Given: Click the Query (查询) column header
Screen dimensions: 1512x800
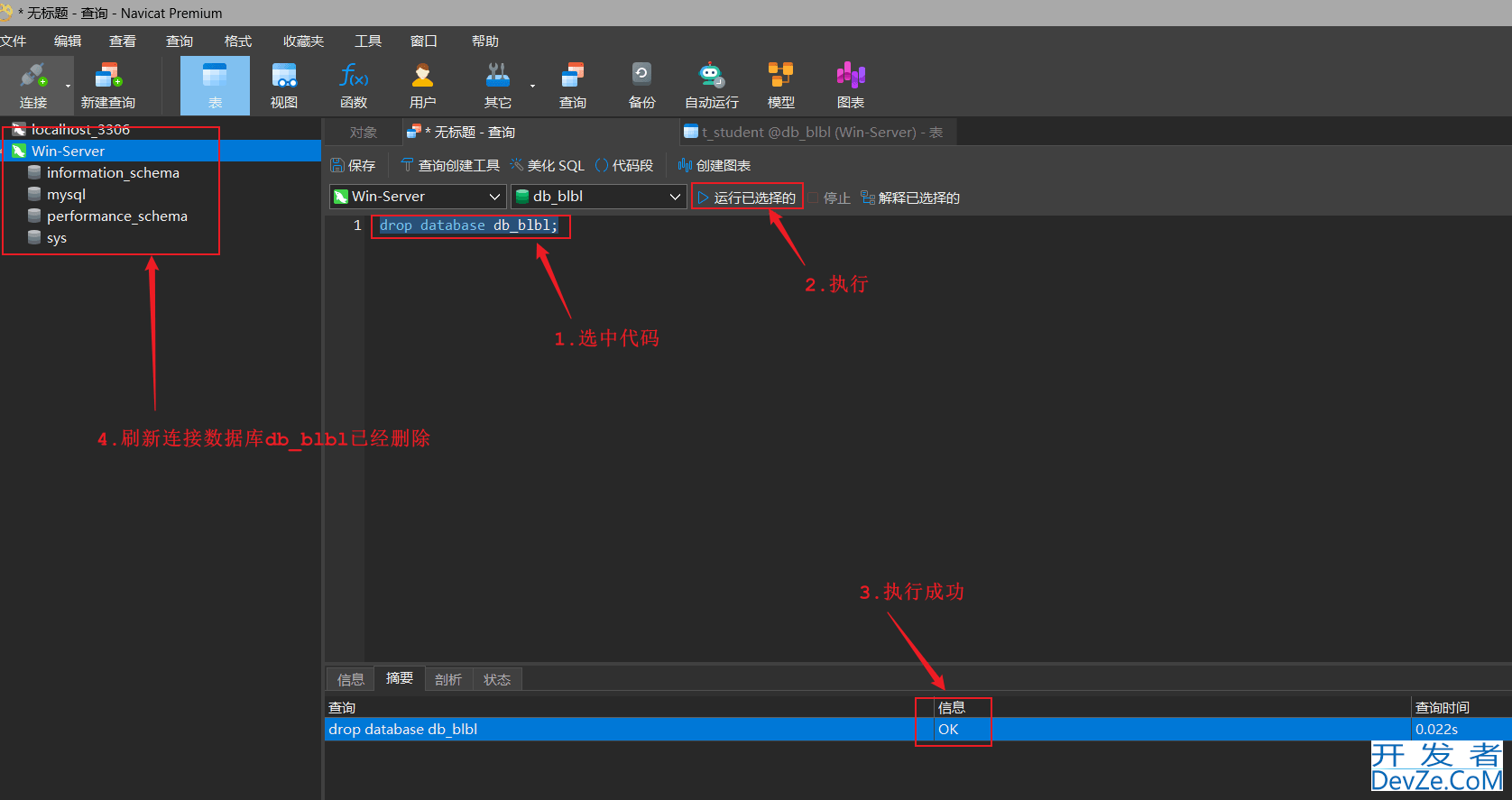Looking at the screenshot, I should point(629,707).
